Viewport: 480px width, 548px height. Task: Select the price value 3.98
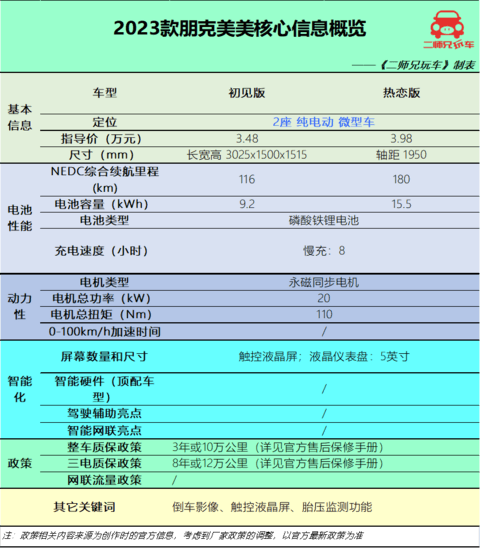[x=401, y=139]
